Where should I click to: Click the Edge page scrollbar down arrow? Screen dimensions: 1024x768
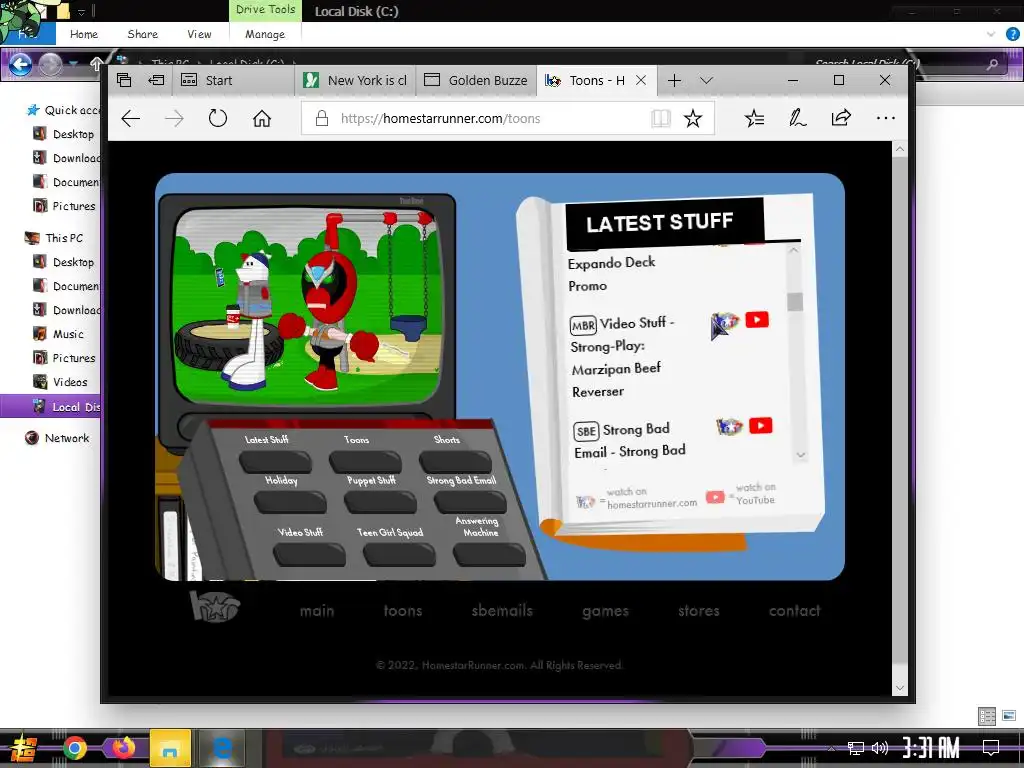(900, 687)
